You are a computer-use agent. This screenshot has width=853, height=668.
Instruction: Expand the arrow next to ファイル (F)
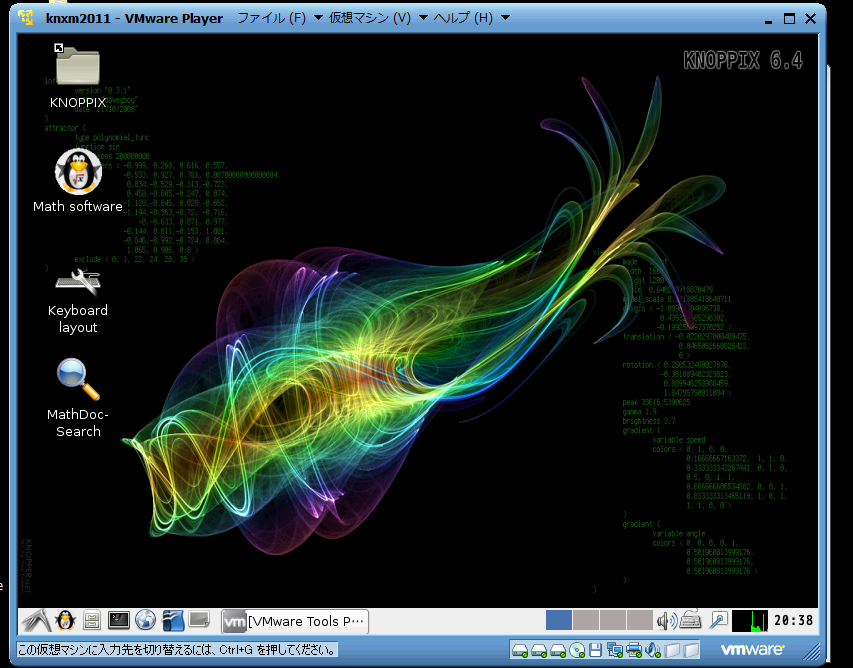pyautogui.click(x=318, y=18)
